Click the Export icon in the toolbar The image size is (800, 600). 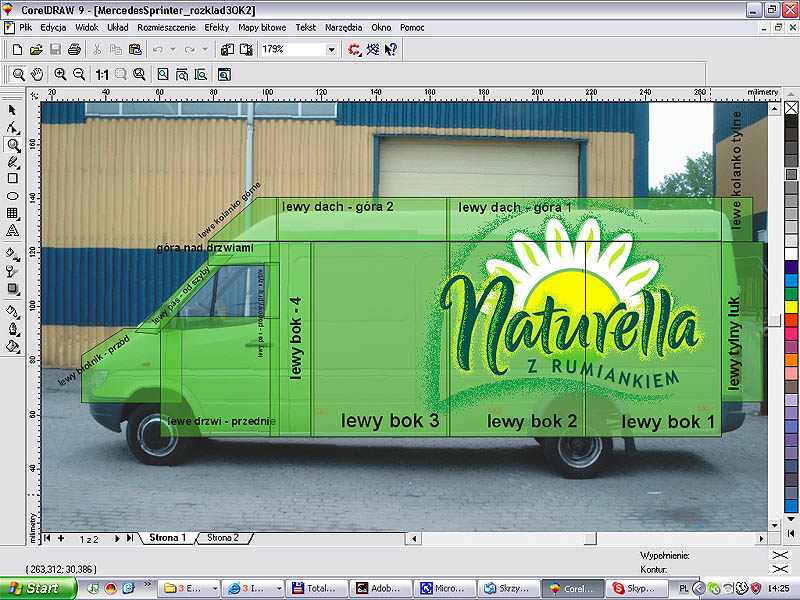tap(246, 49)
